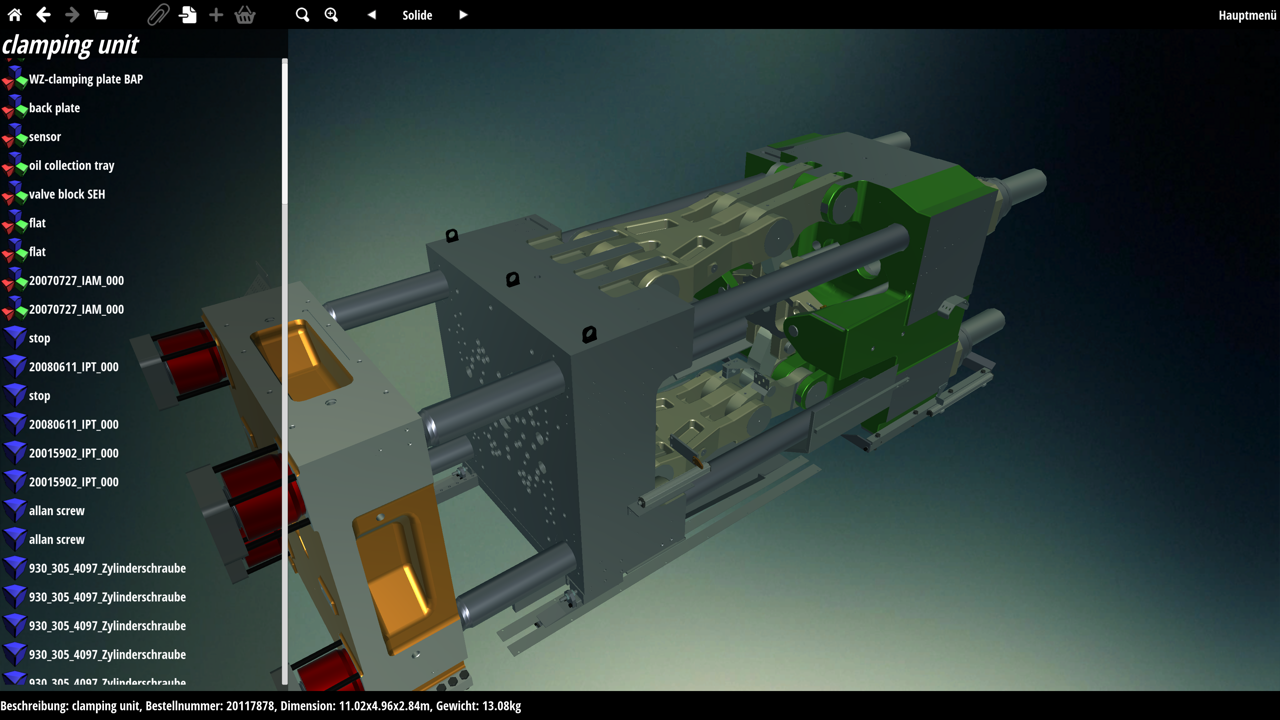Screen dimensions: 1280x720
Task: Navigate back with the left arrow icon
Action: [x=43, y=15]
